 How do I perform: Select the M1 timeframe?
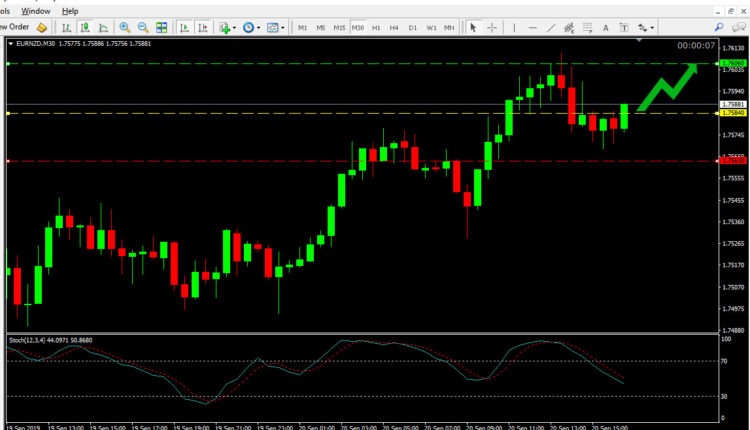click(x=302, y=28)
